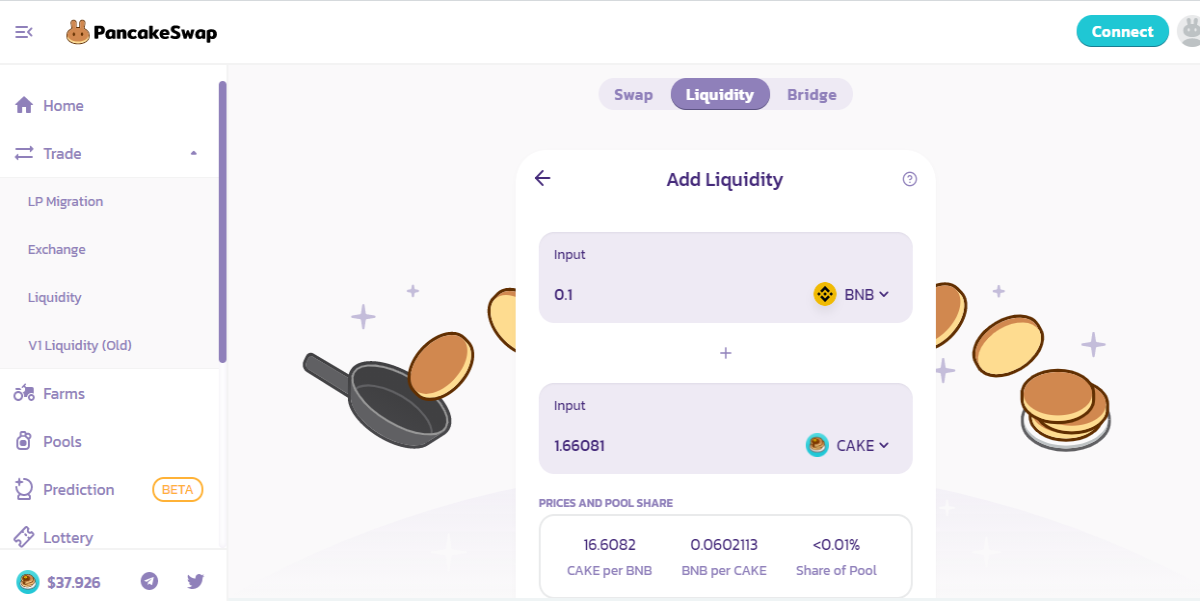The width and height of the screenshot is (1200, 601).
Task: Open the user avatar icon
Action: pyautogui.click(x=1189, y=31)
